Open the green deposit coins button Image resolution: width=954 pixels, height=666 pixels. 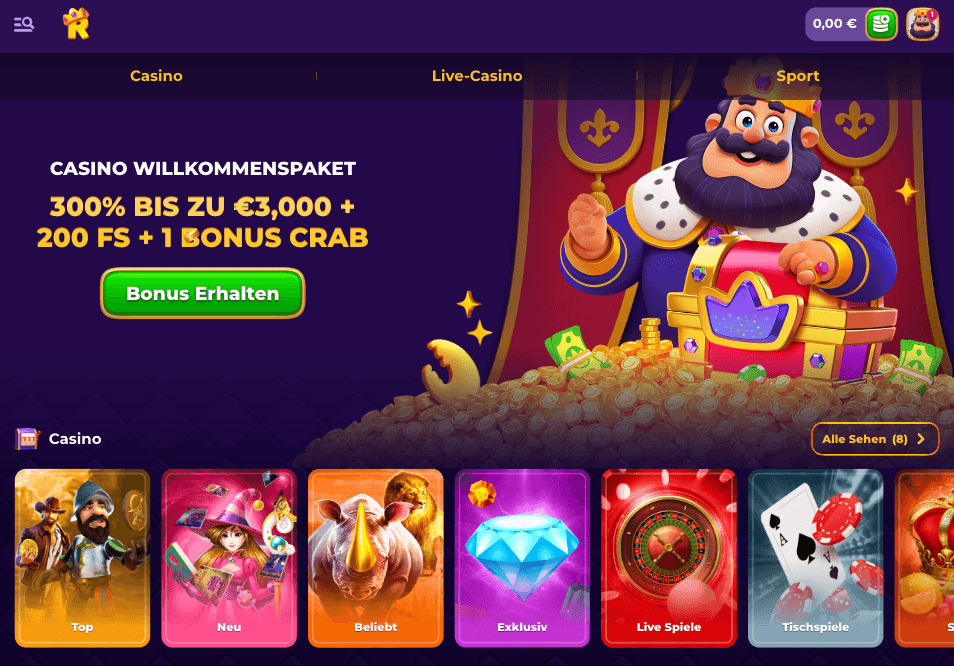point(881,24)
